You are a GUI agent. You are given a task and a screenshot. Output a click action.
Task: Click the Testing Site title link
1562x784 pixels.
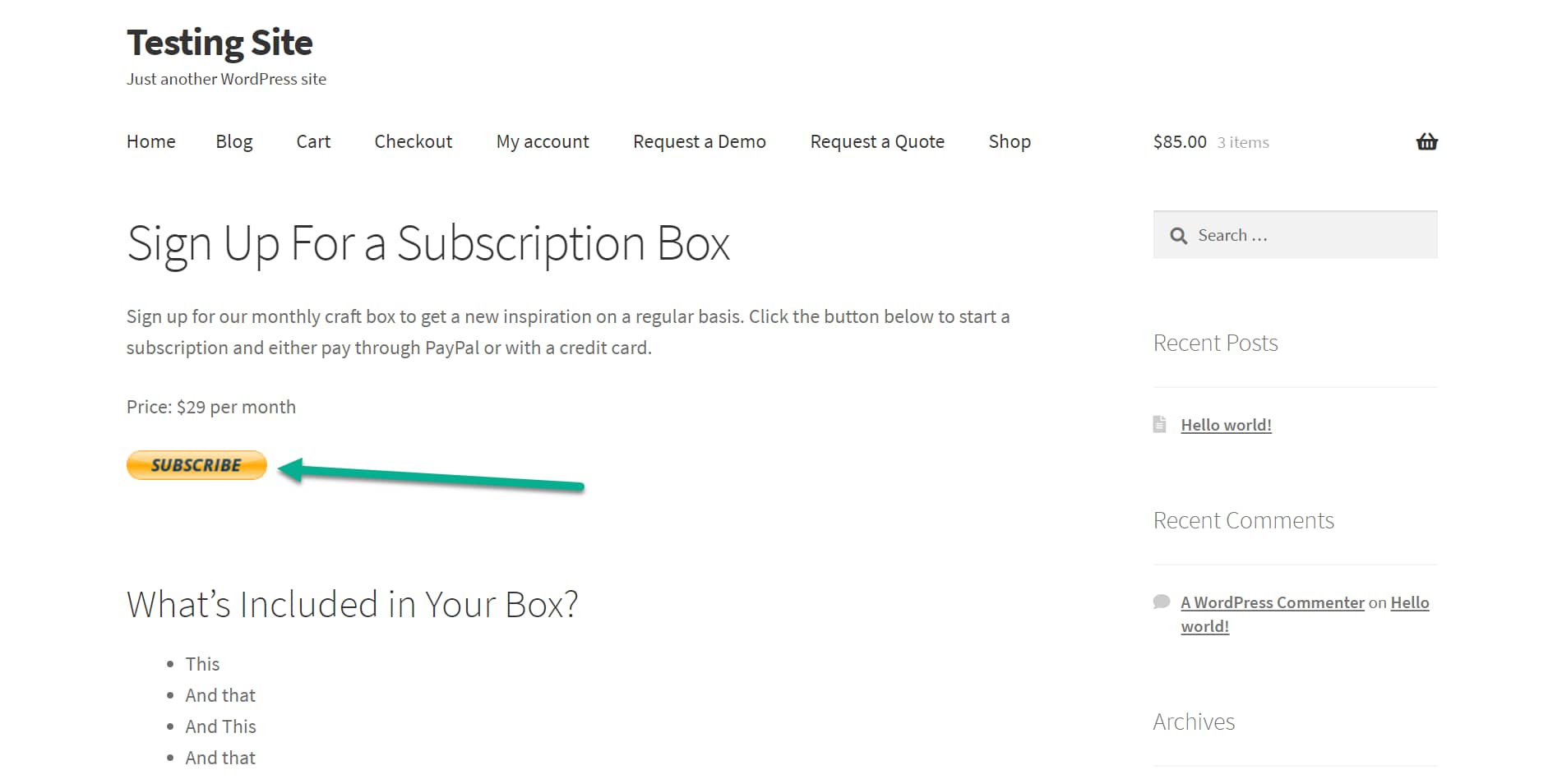[220, 43]
